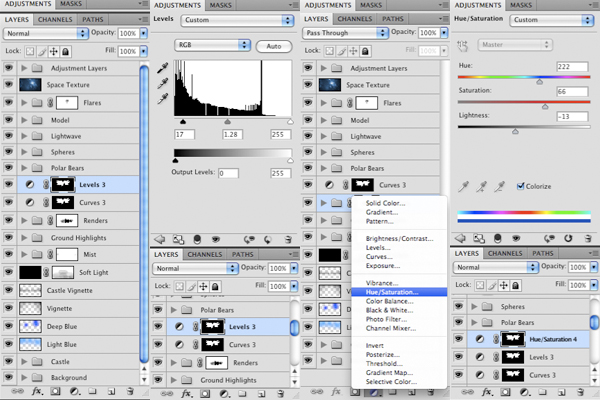Toggle visibility of the Castle Vignette layer
The width and height of the screenshot is (600, 400).
8,290
